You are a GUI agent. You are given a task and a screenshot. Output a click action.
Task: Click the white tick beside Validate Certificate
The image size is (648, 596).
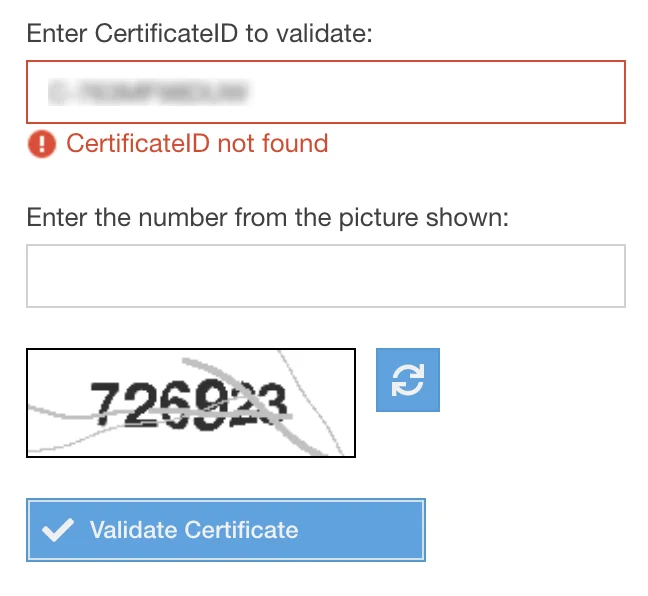click(60, 530)
